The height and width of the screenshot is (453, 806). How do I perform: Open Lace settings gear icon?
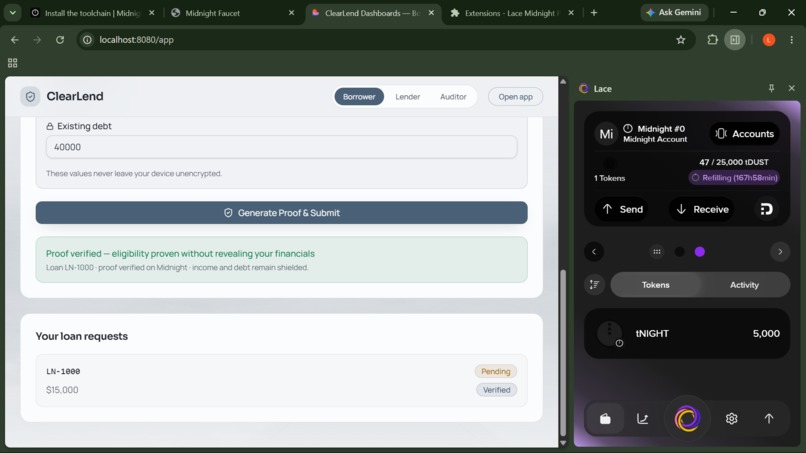(x=731, y=419)
